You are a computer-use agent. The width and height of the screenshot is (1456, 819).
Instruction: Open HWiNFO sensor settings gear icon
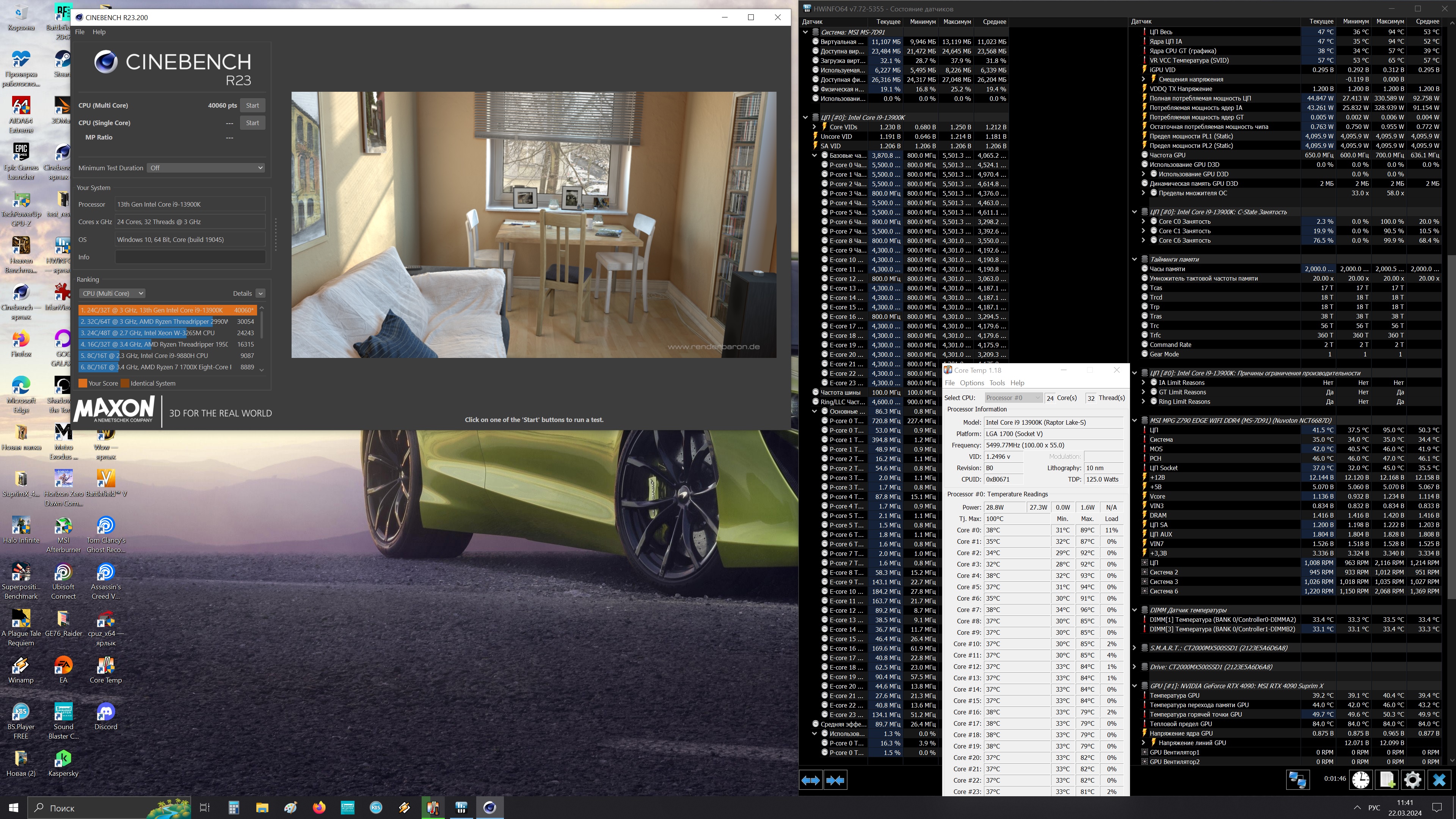[1412, 780]
